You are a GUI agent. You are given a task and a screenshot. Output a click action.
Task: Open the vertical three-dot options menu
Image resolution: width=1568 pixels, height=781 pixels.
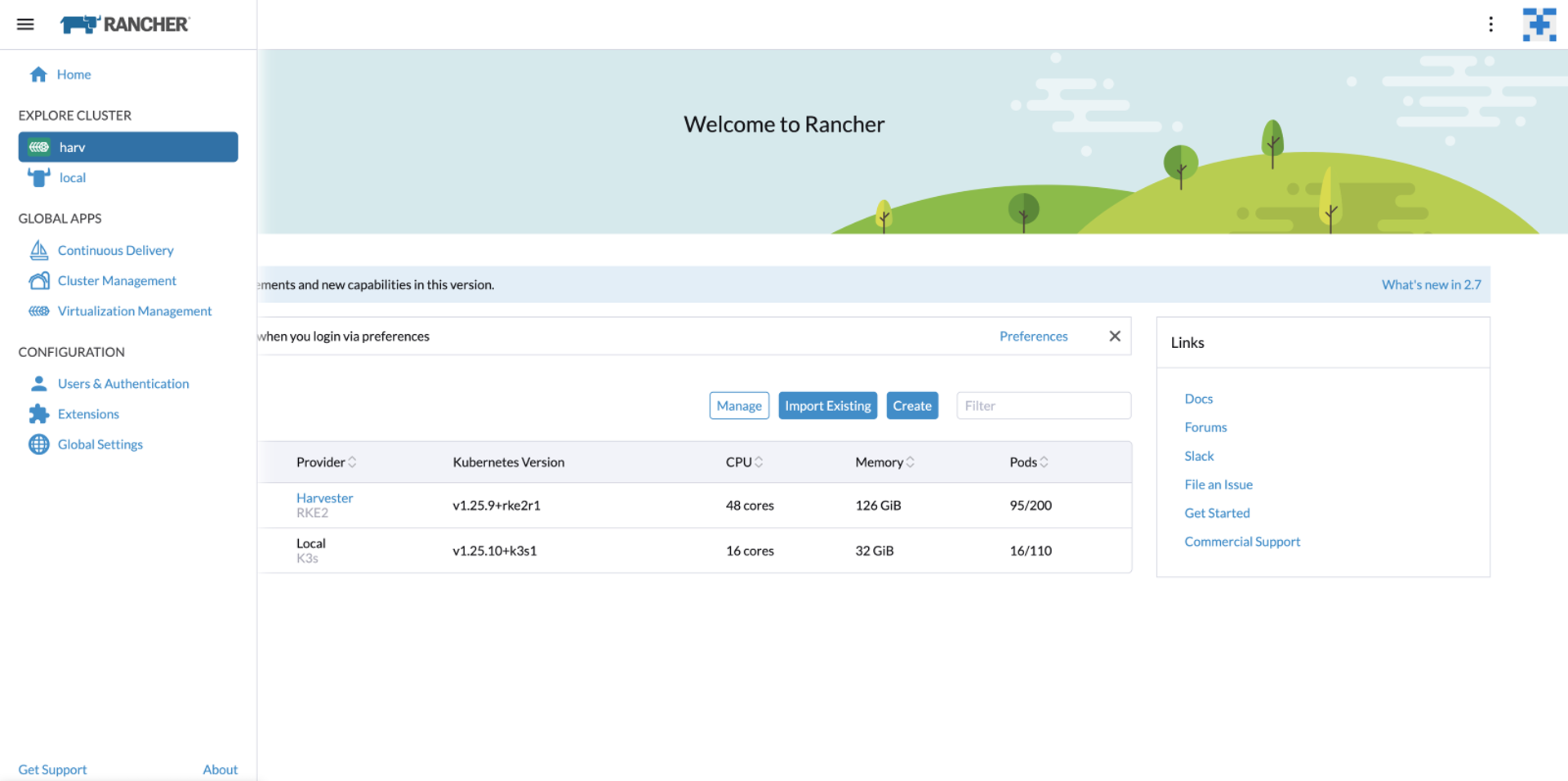(x=1490, y=25)
